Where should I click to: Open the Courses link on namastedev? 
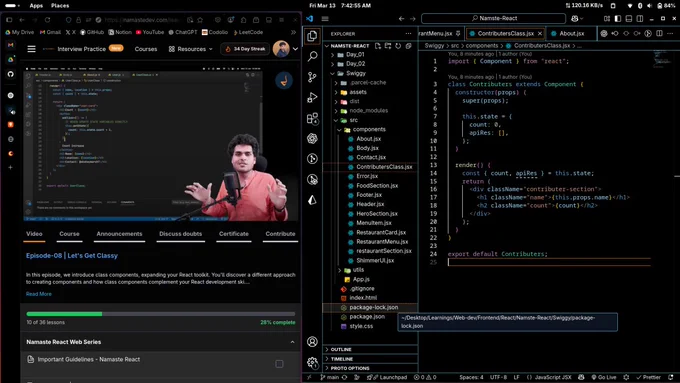pos(146,49)
